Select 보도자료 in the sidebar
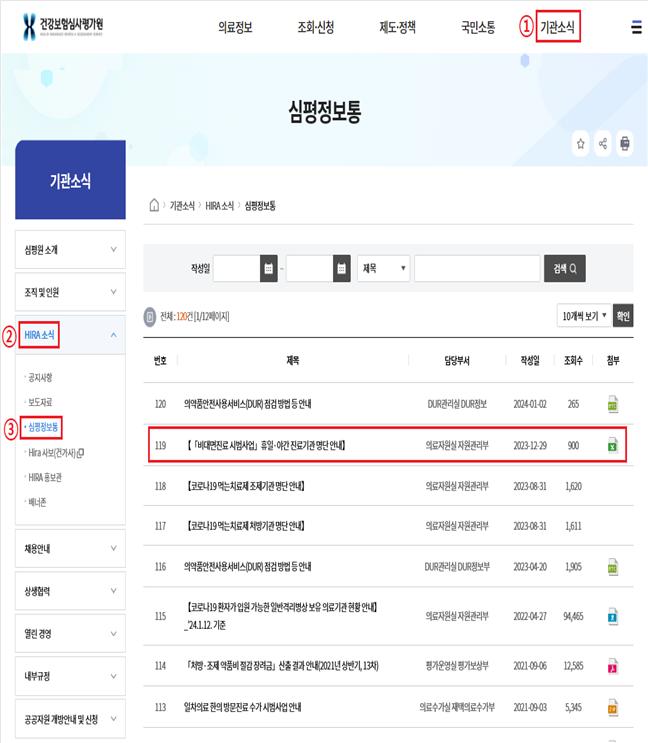648x743 pixels. [x=41, y=402]
